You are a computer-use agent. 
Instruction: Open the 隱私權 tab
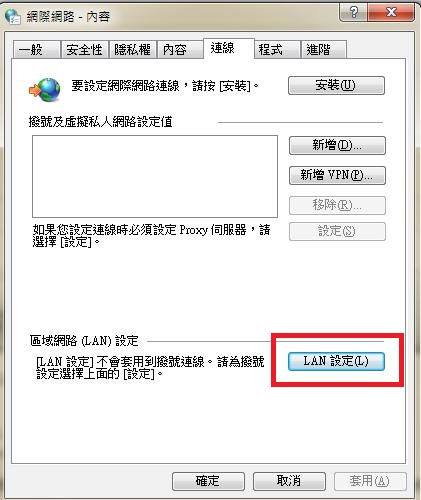(133, 50)
